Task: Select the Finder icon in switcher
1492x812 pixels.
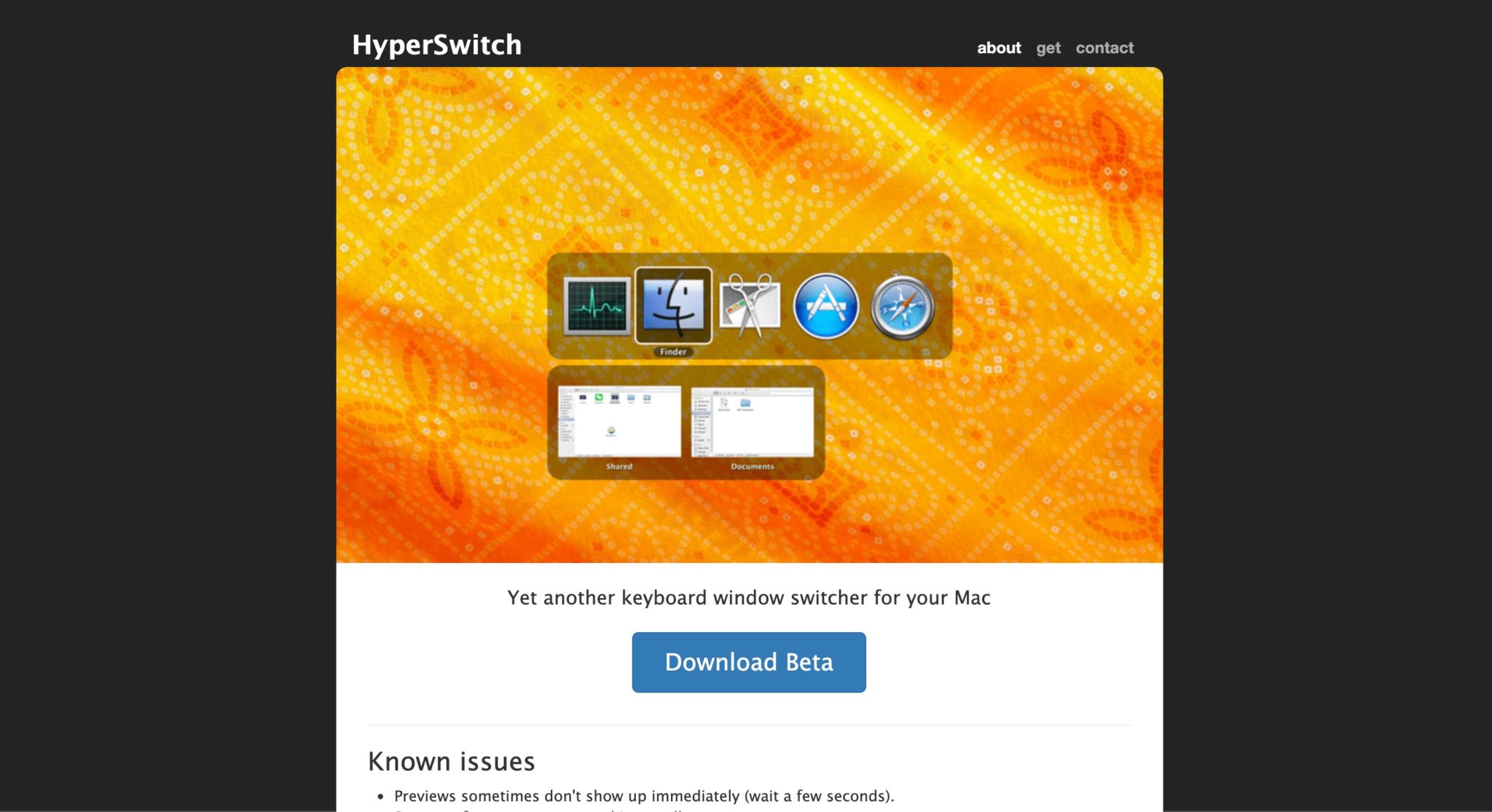Action: tap(673, 305)
